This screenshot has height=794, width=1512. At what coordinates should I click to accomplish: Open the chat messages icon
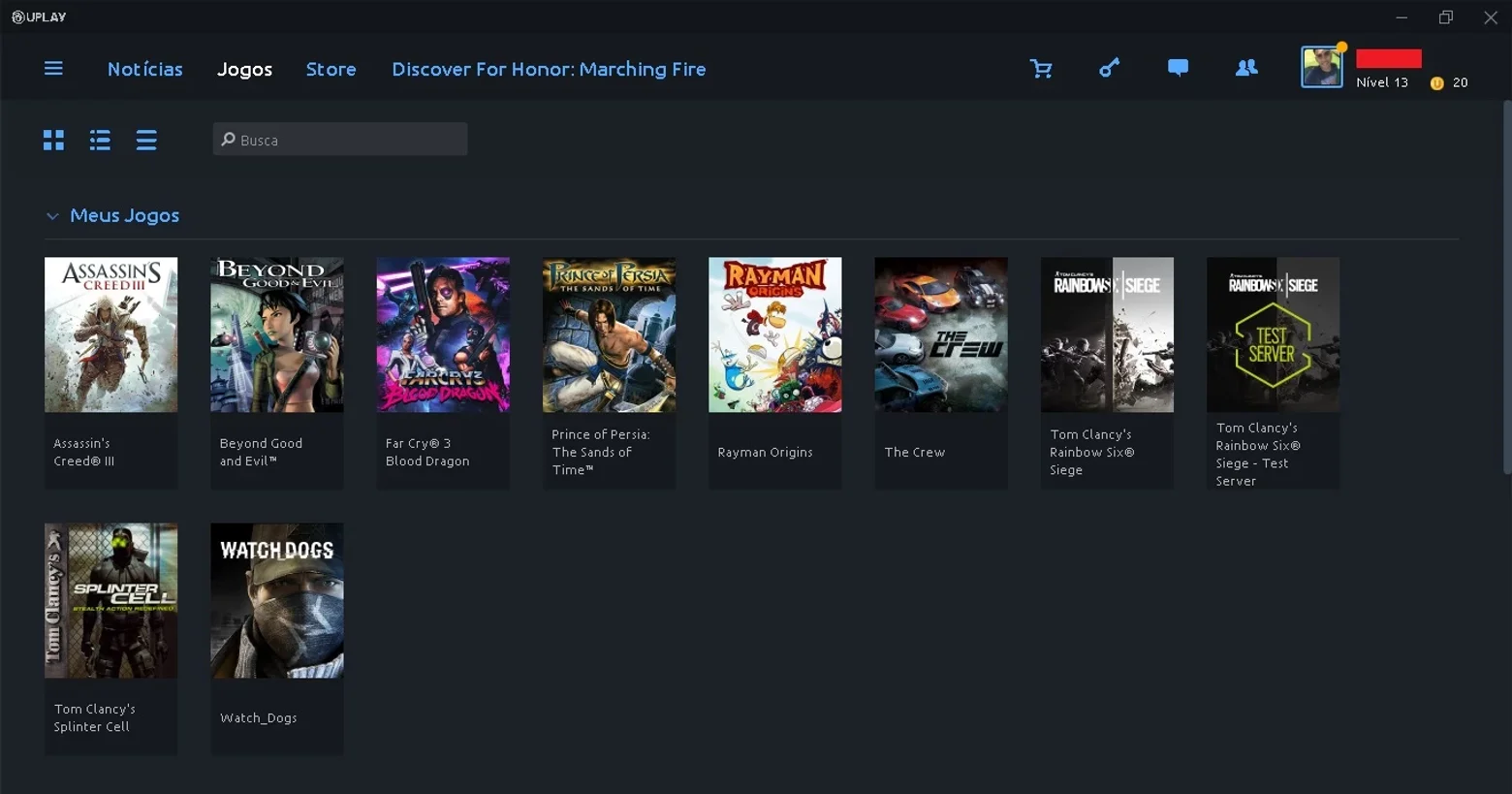tap(1178, 68)
